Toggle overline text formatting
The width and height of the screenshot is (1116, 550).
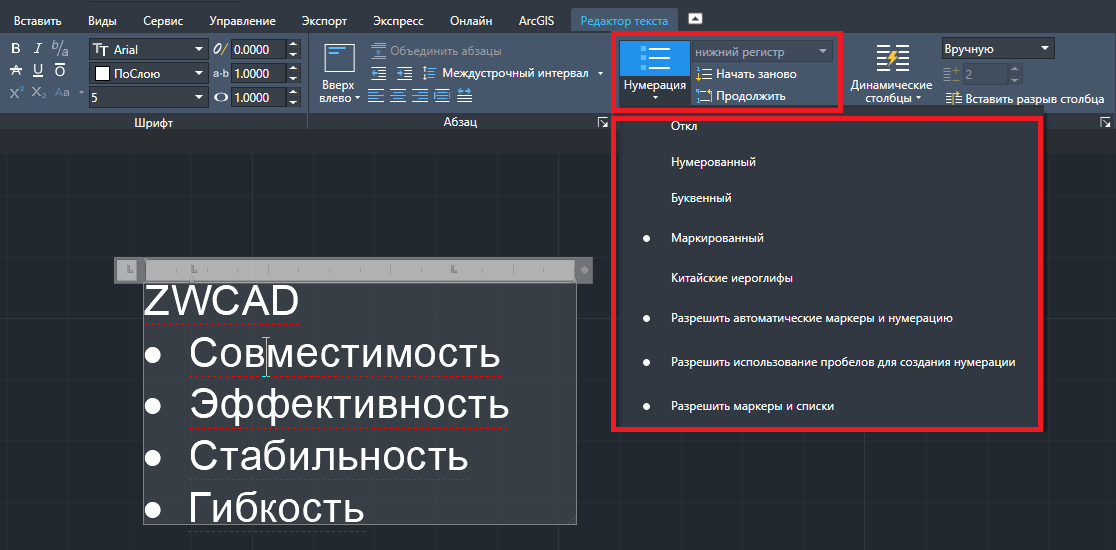60,70
